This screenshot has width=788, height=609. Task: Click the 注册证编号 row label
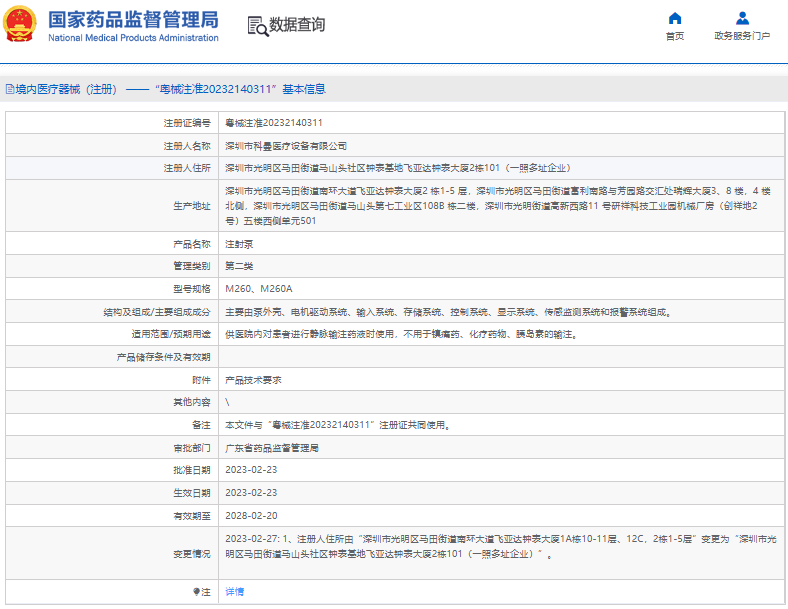[187, 123]
